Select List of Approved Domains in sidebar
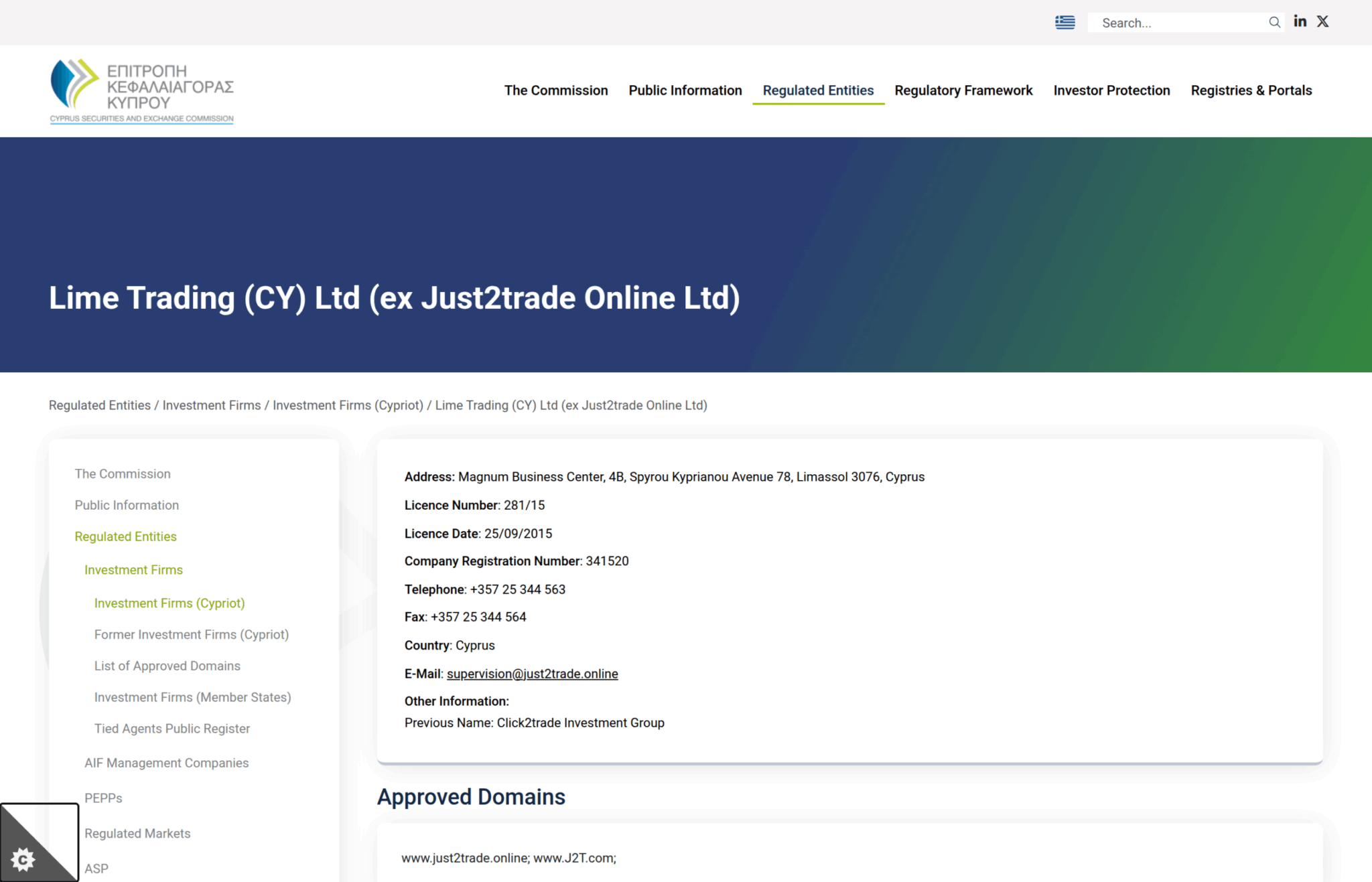This screenshot has width=1372, height=882. tap(167, 666)
